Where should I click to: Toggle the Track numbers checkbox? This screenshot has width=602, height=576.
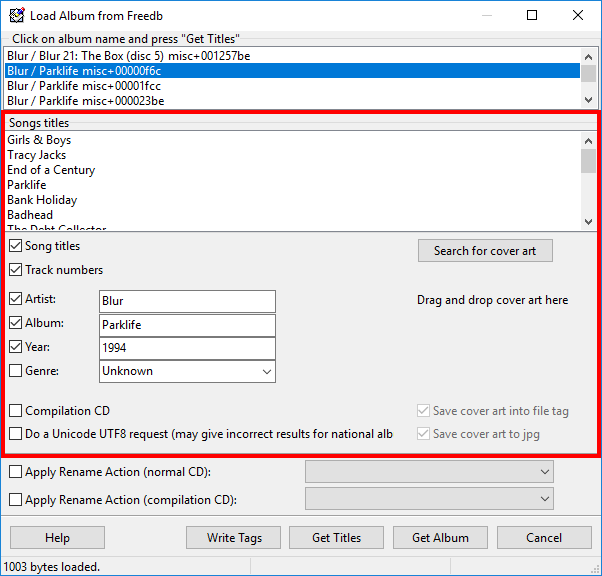[x=15, y=270]
